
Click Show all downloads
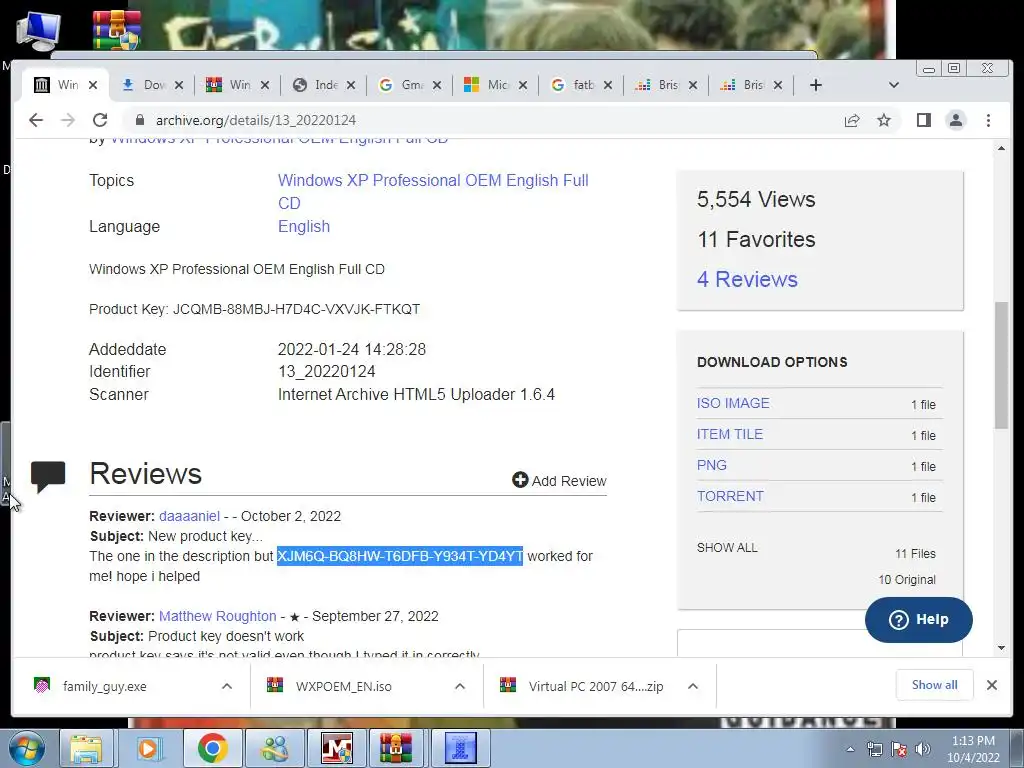(x=935, y=685)
